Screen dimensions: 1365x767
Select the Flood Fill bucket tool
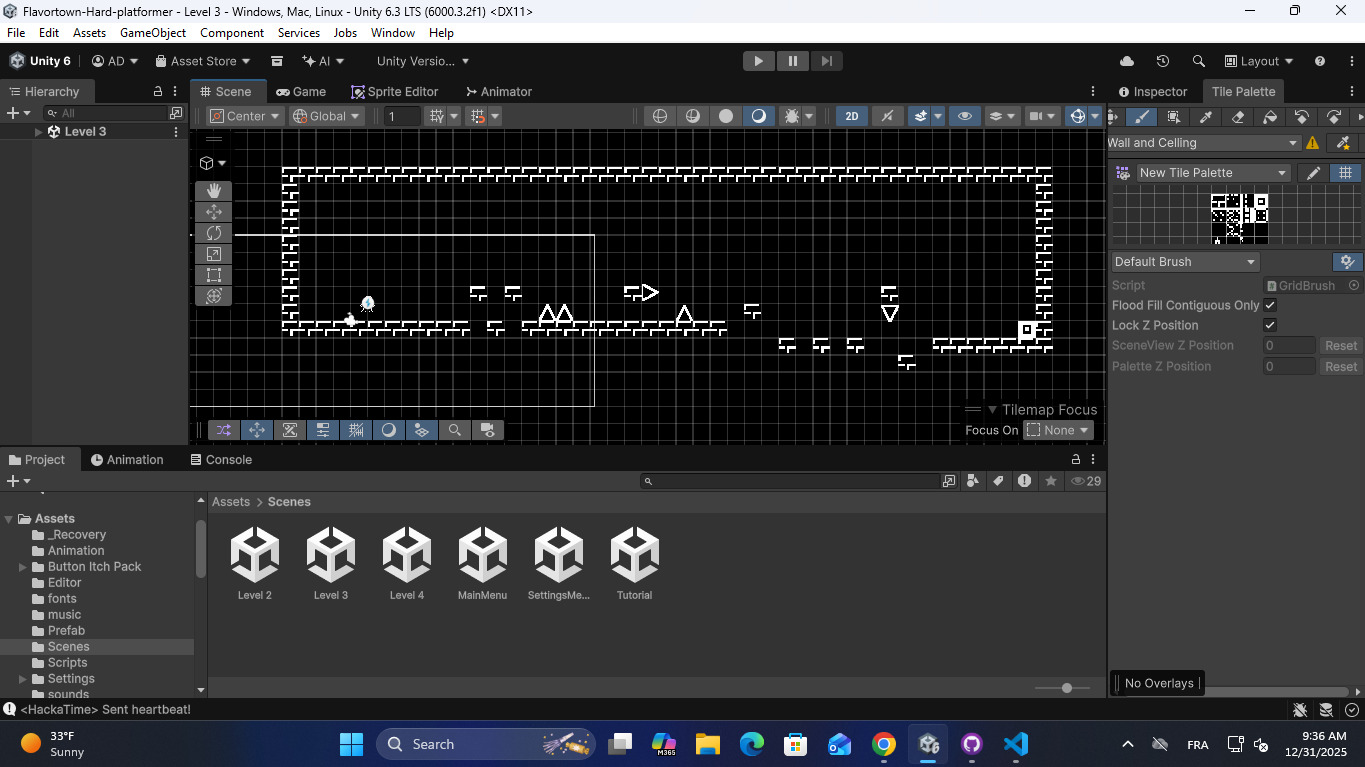click(x=1270, y=117)
